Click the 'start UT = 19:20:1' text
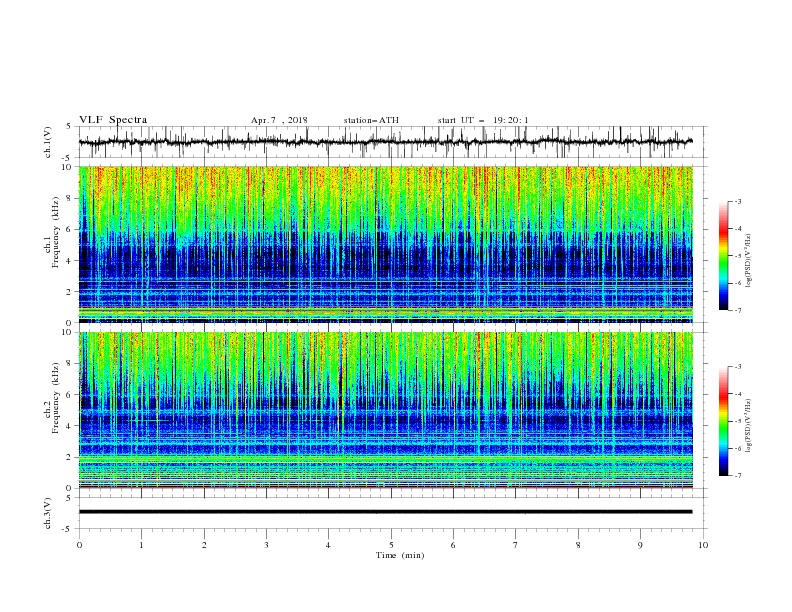 [483, 120]
